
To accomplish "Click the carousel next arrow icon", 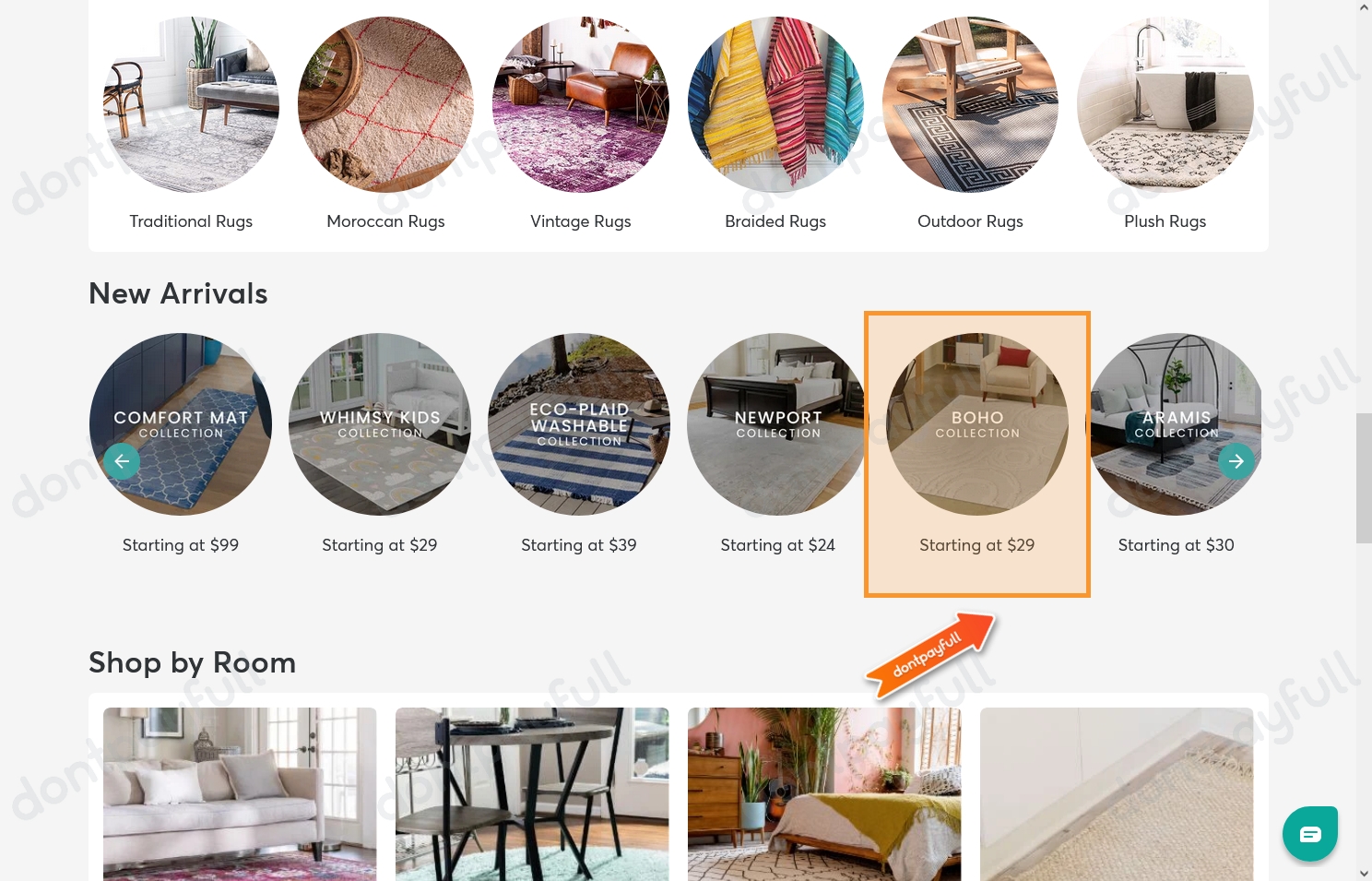I will coord(1236,461).
